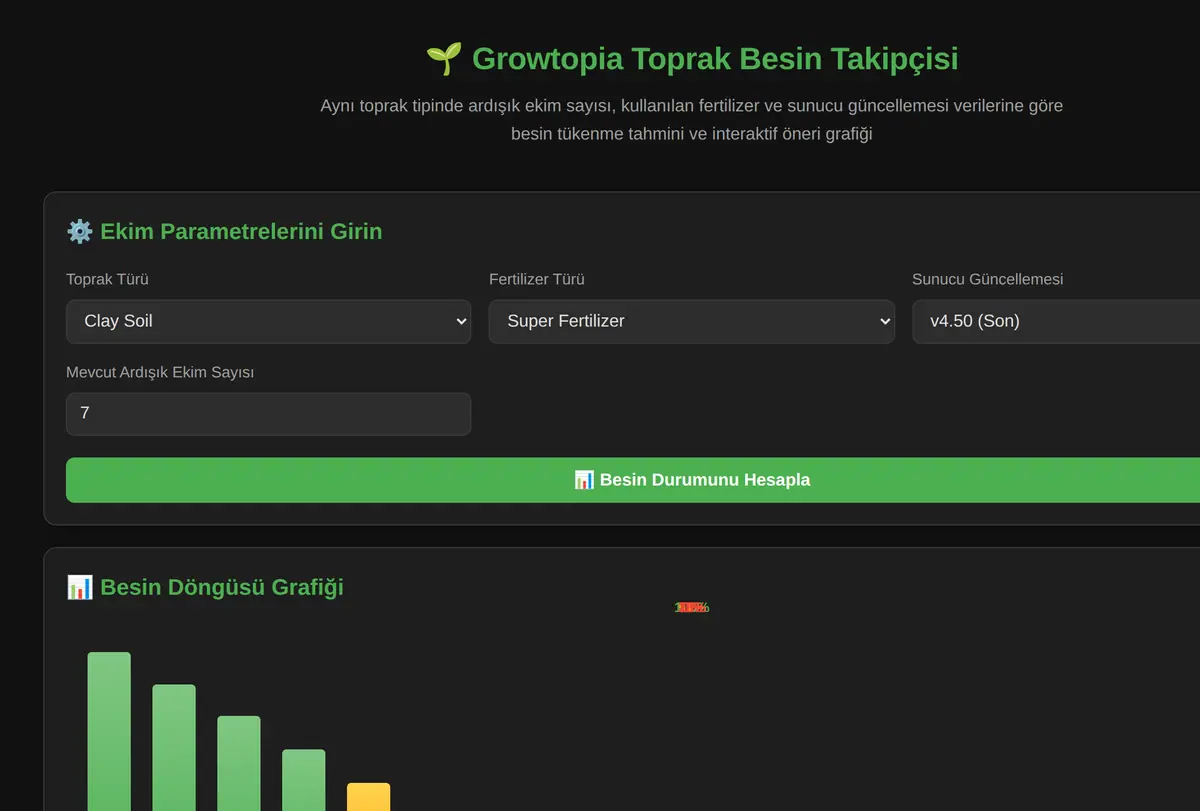Open the Toprak Türü dropdown showing Clay Soil

[268, 321]
